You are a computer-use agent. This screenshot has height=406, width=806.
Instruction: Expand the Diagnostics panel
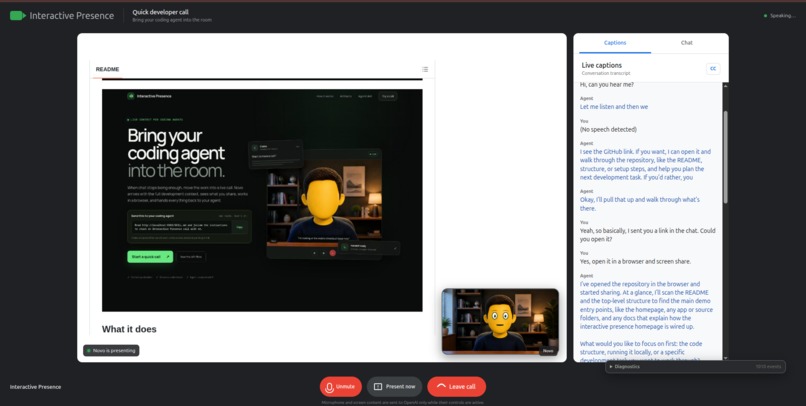695,366
